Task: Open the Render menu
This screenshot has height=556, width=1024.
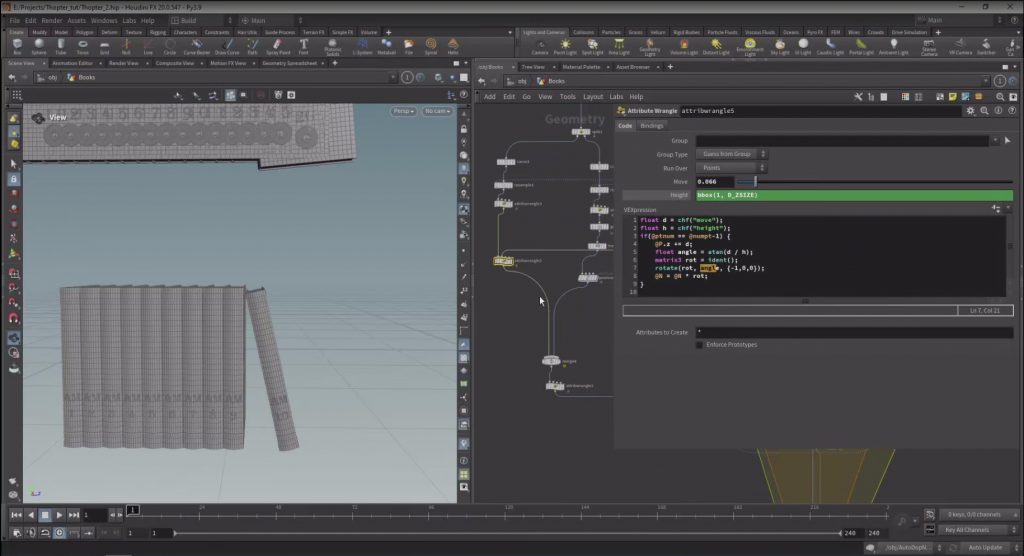Action: click(52, 20)
